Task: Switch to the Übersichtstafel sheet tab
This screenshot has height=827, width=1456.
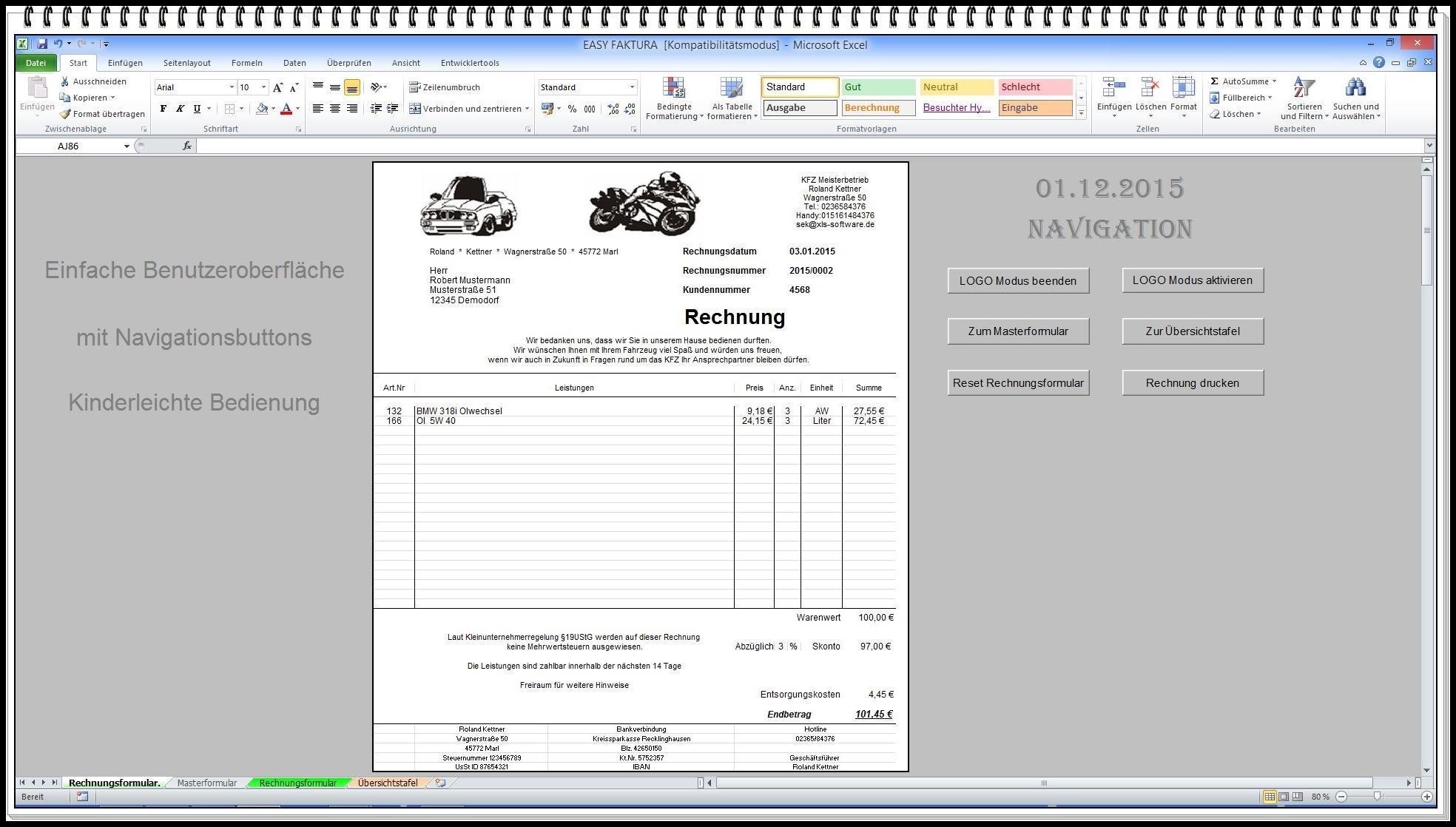Action: point(387,783)
